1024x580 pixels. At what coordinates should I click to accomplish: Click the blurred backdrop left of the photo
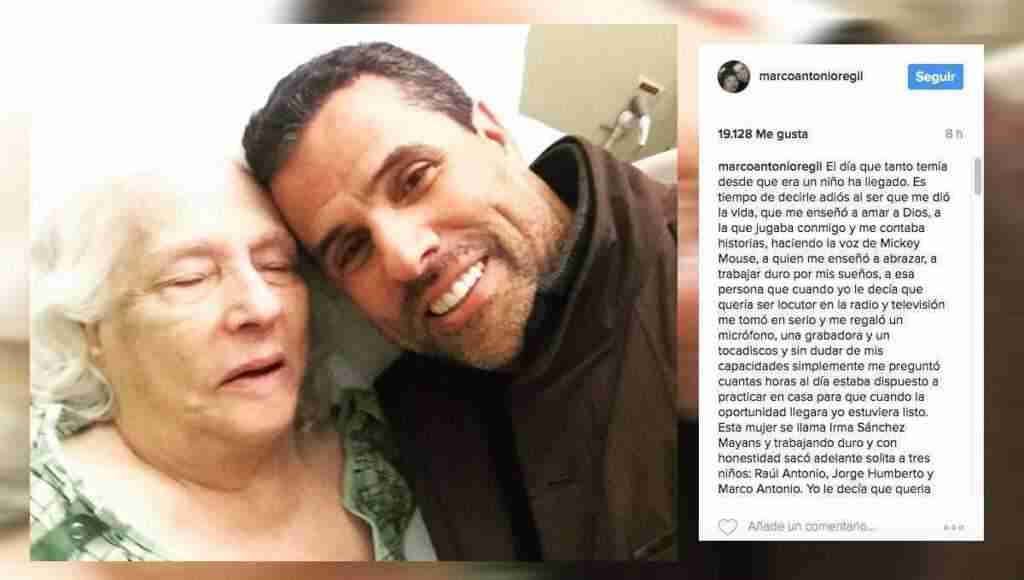pos(14,294)
